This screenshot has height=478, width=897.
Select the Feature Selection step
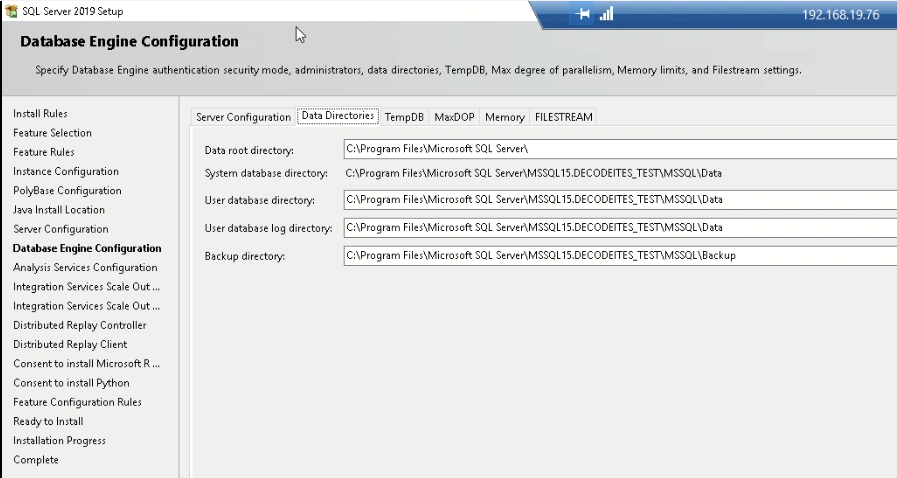point(52,133)
